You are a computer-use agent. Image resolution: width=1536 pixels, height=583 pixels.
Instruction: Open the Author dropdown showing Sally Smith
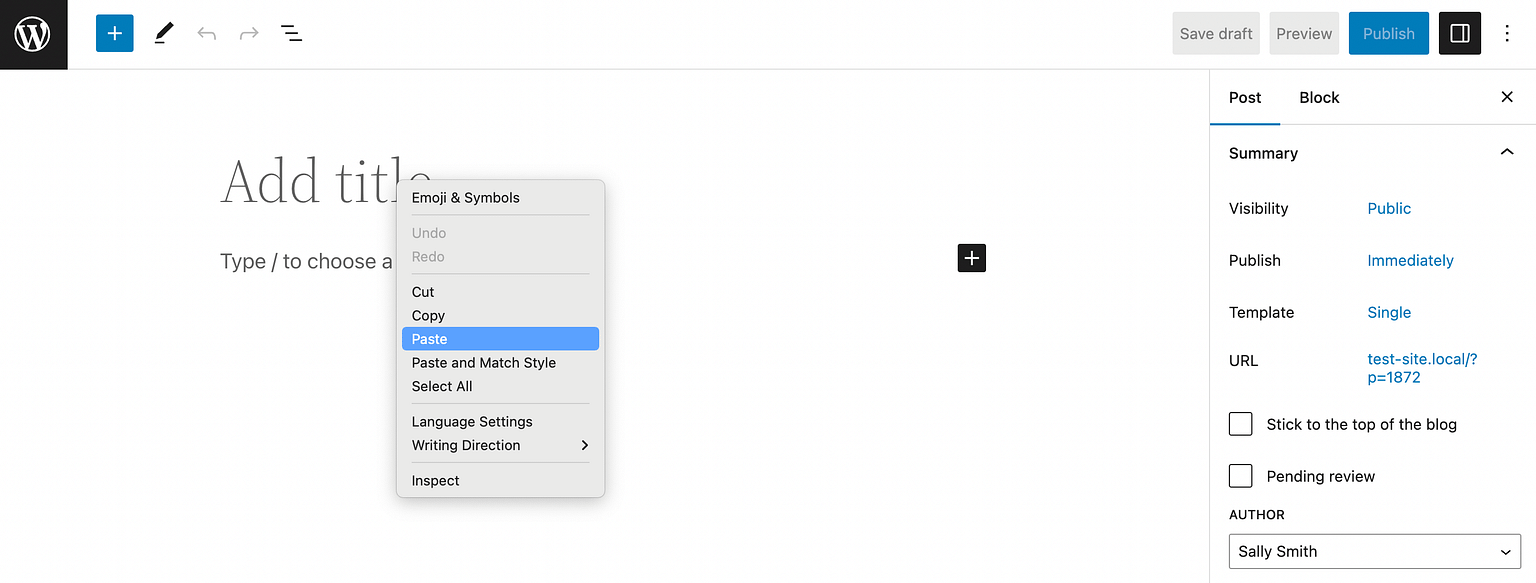coord(1374,551)
